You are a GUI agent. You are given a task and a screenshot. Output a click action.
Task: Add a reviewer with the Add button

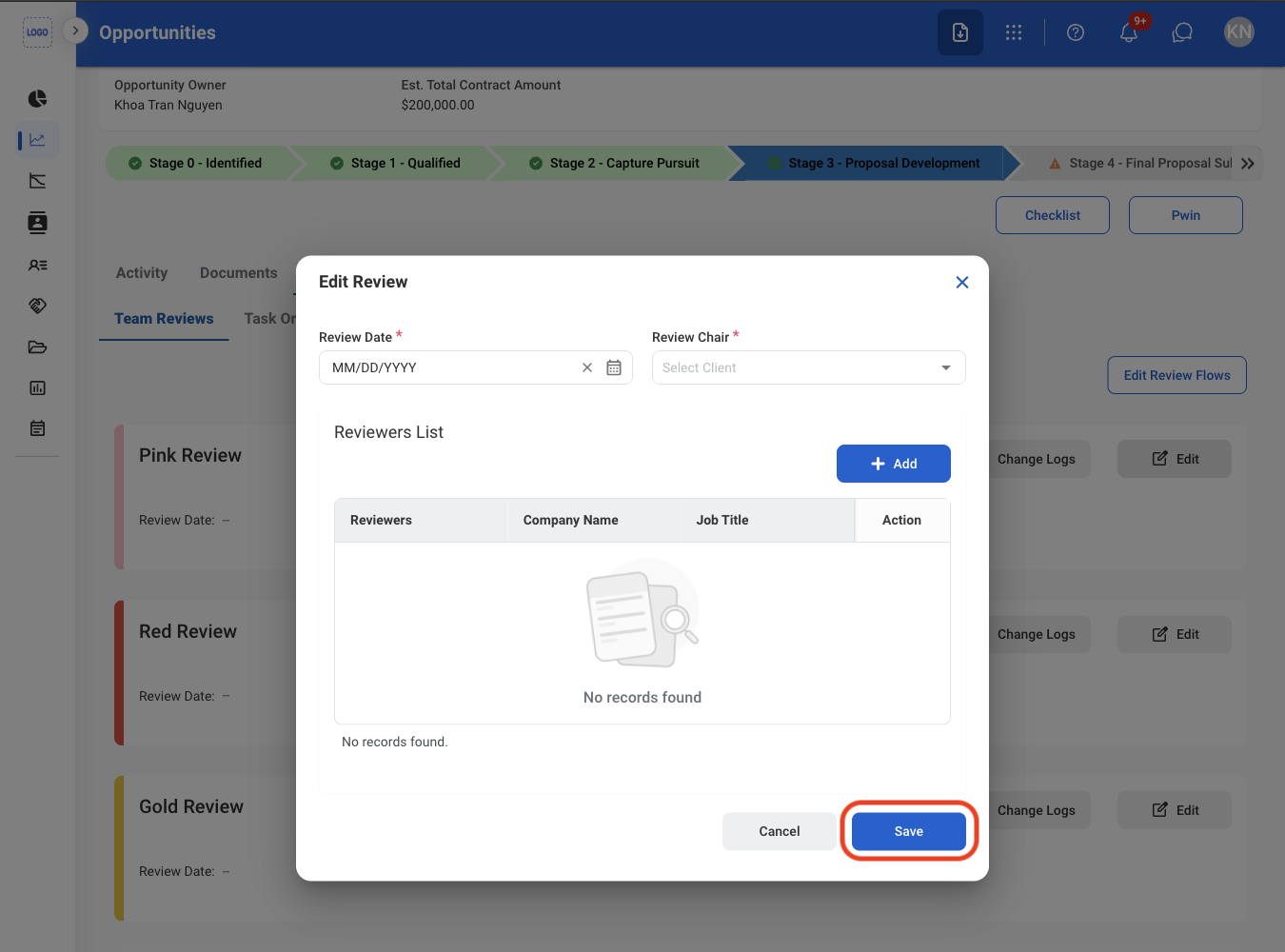point(894,464)
